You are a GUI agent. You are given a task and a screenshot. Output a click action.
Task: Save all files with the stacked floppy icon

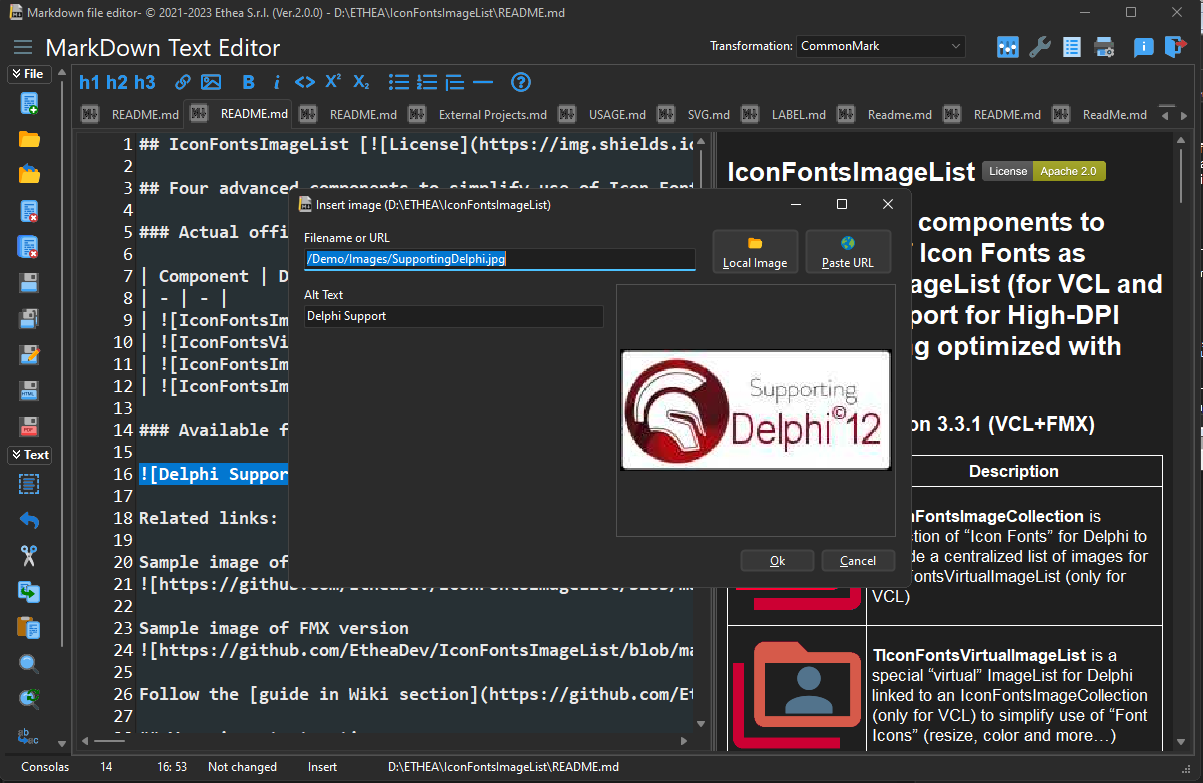coord(29,319)
